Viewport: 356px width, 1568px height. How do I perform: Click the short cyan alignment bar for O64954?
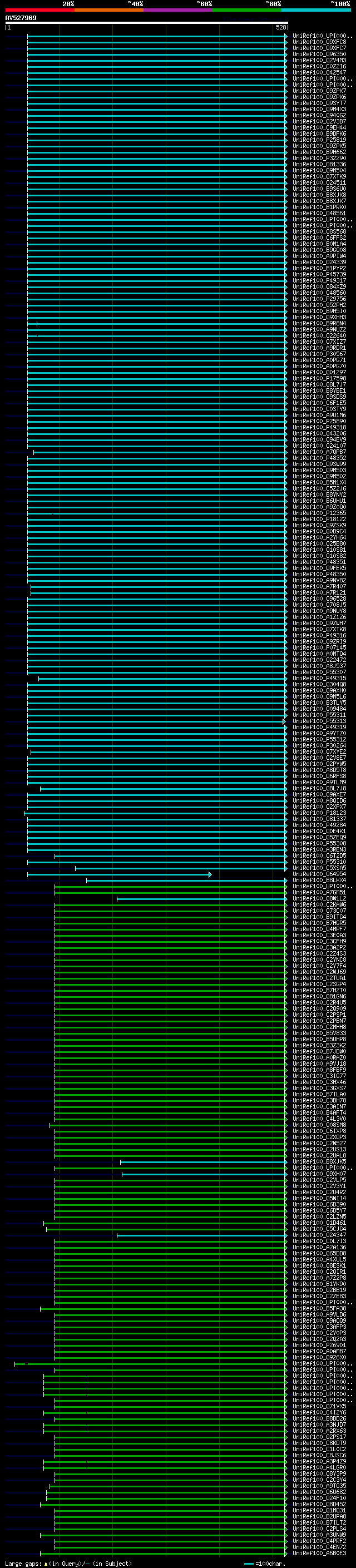pyautogui.click(x=119, y=874)
